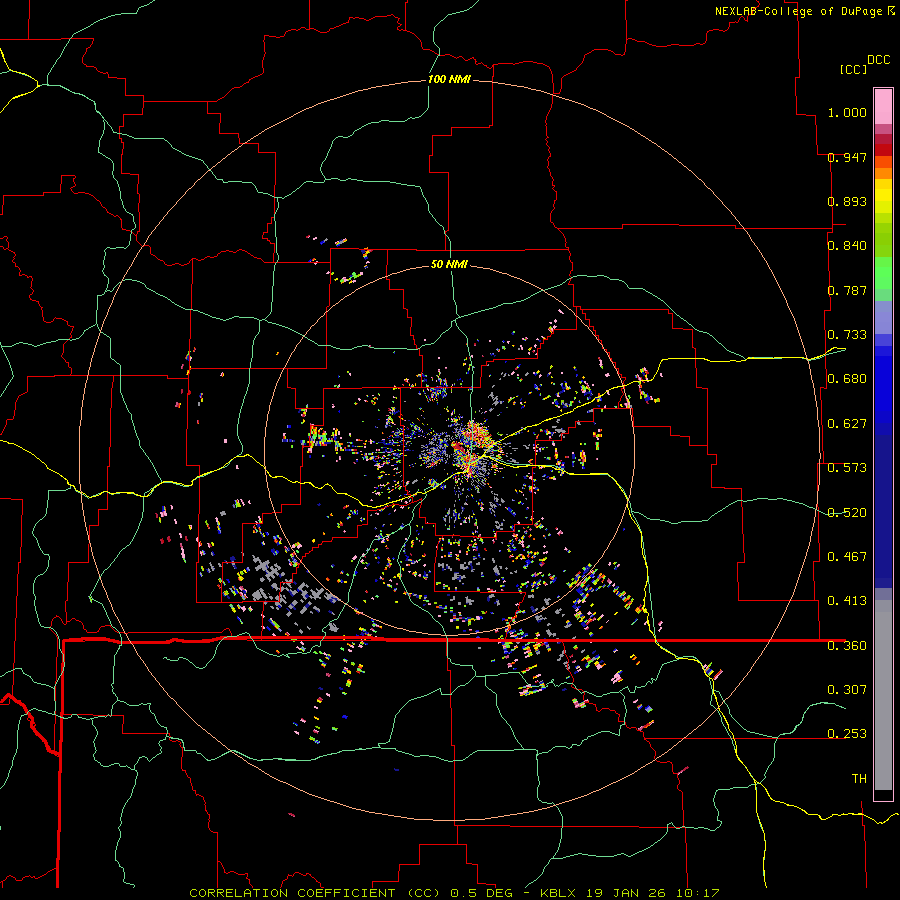The image size is (900, 900).
Task: Click the 0.627 value on the color scale
Action: pos(847,424)
